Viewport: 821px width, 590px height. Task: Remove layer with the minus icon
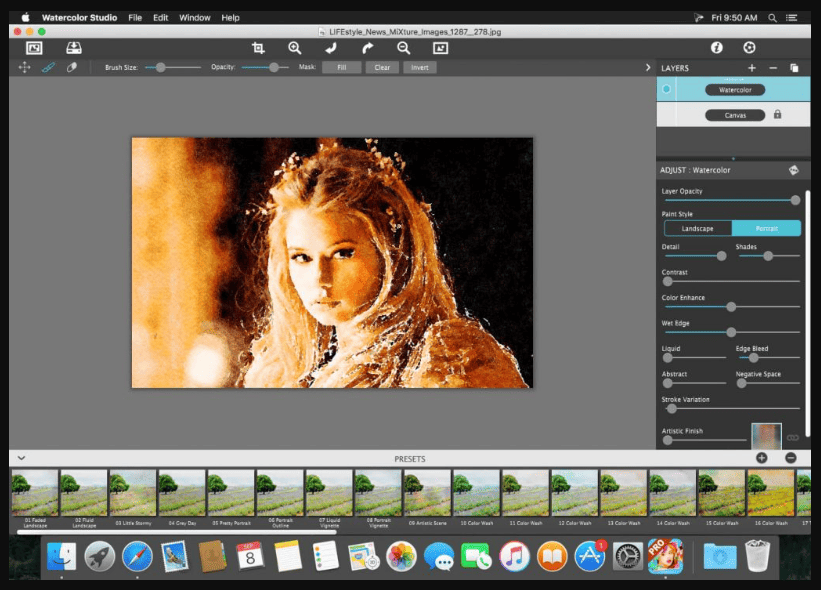click(773, 68)
